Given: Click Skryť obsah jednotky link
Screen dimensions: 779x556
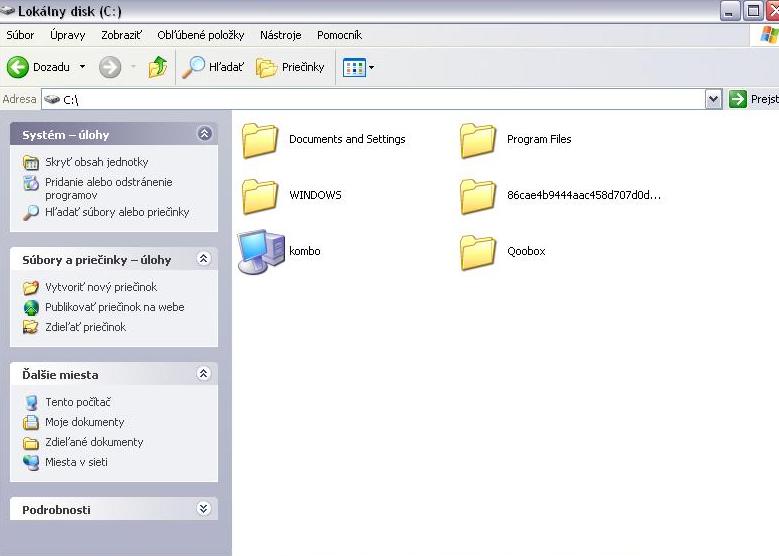Looking at the screenshot, I should [x=97, y=162].
